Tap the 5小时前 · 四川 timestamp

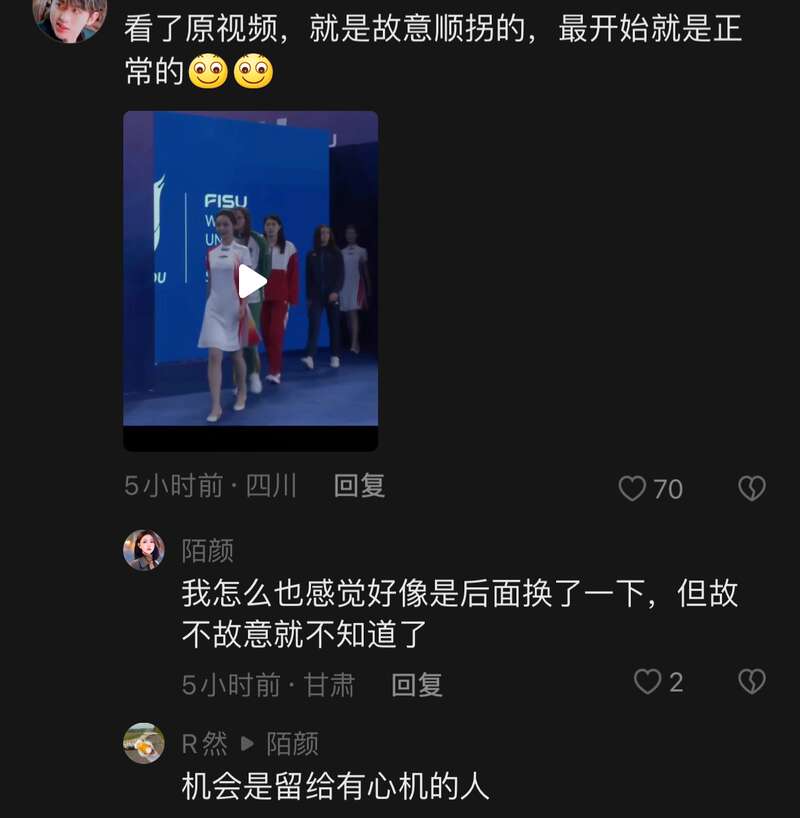click(x=210, y=486)
